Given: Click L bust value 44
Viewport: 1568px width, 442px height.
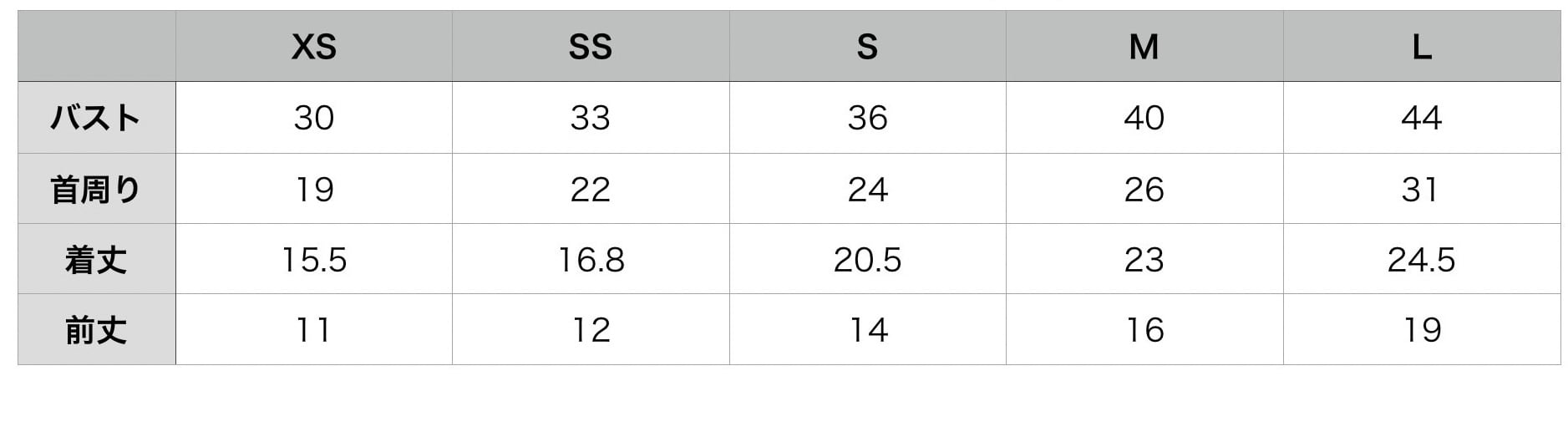Looking at the screenshot, I should click(1422, 118).
